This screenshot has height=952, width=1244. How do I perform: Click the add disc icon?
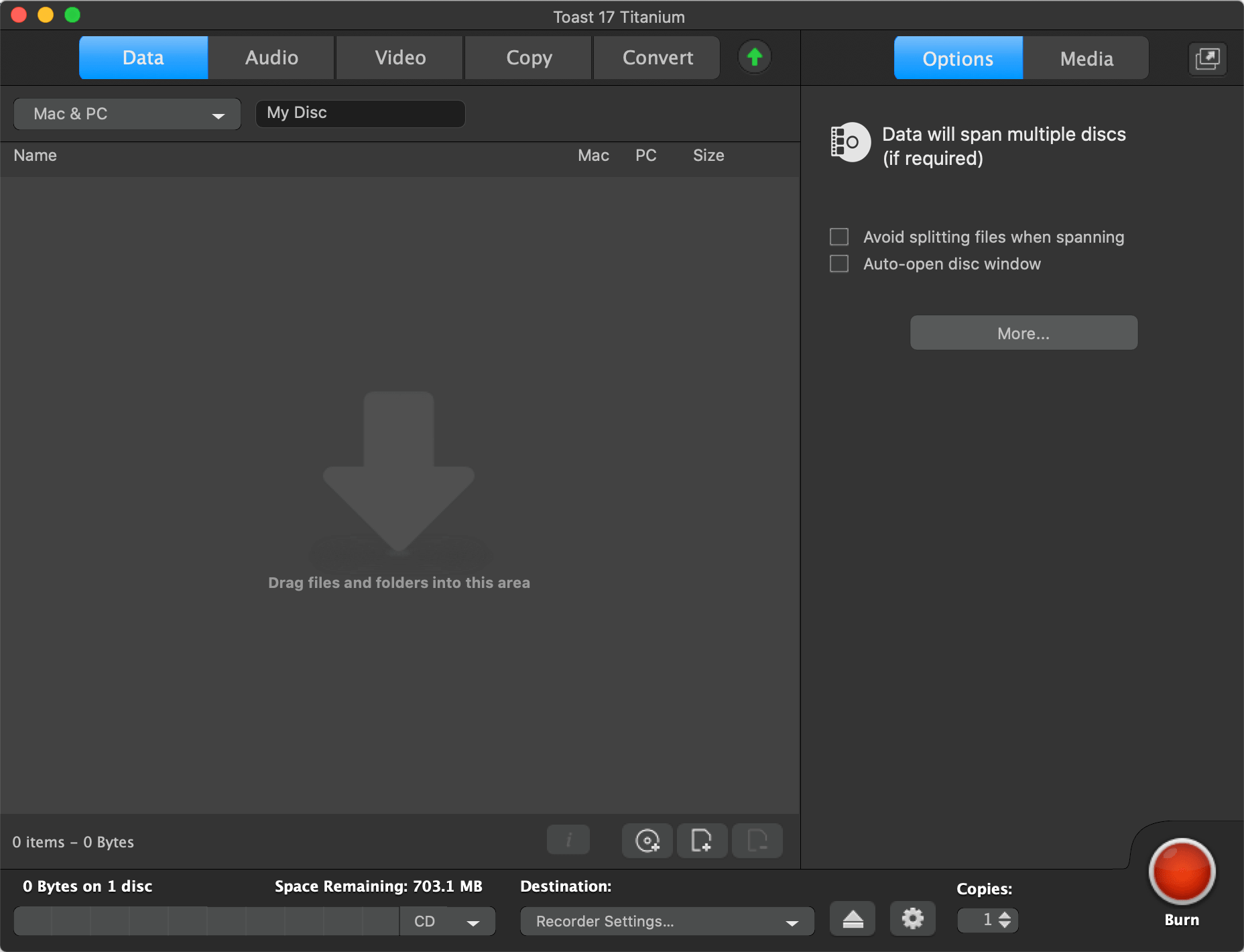coord(647,841)
